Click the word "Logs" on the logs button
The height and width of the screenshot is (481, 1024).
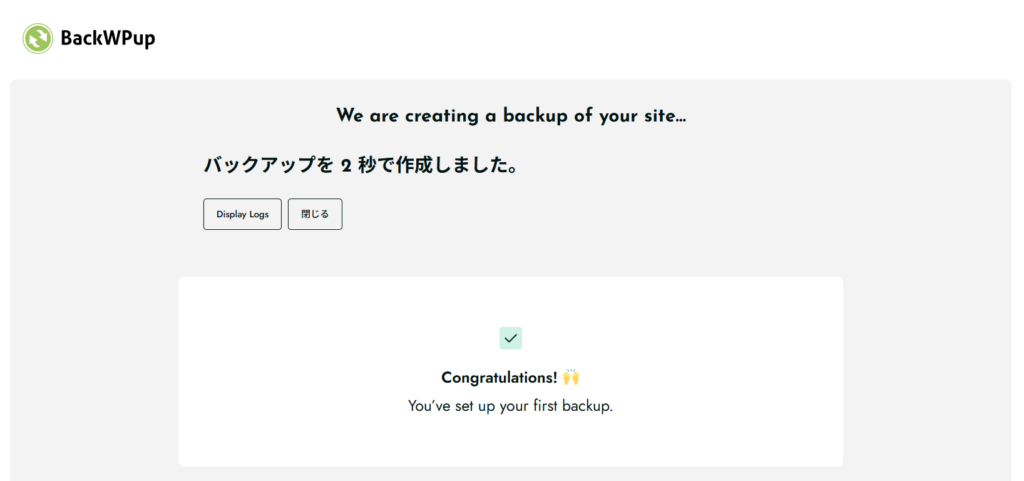click(x=257, y=214)
